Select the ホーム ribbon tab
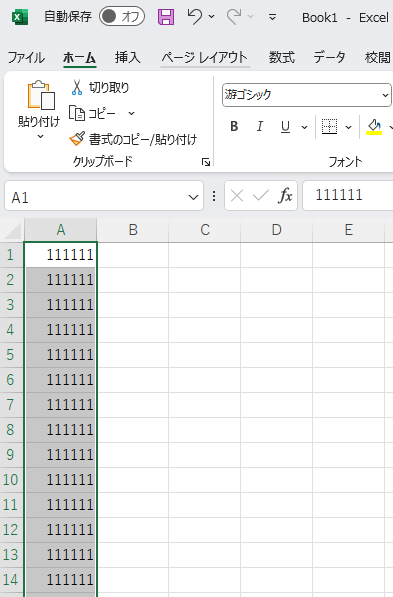This screenshot has width=393, height=597. click(80, 57)
